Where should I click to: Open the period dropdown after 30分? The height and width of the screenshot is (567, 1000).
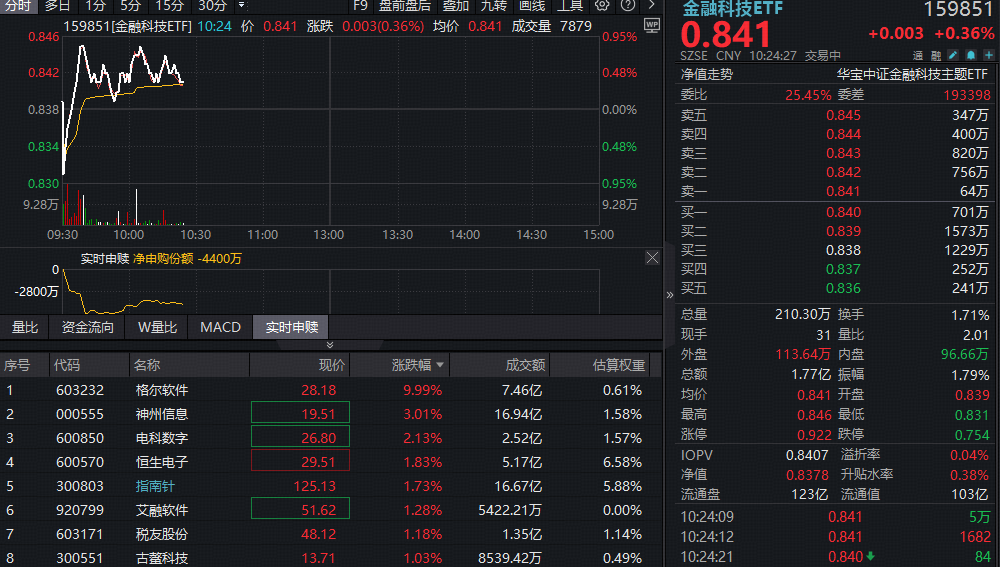tap(241, 5)
